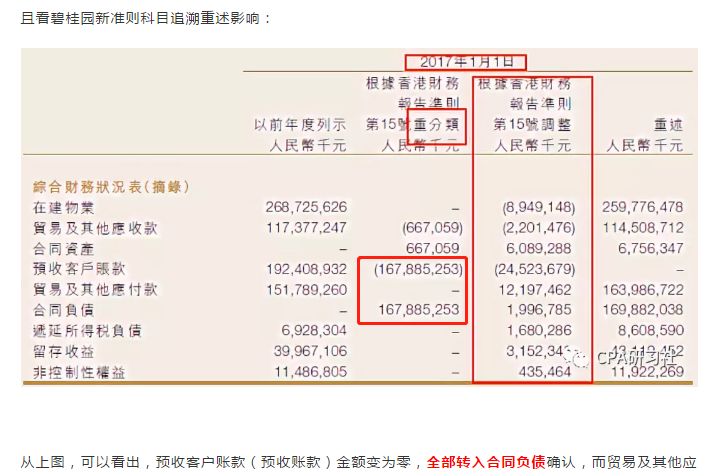Click row label '貿易及其他應付款'
722x476 pixels.
(x=95, y=290)
